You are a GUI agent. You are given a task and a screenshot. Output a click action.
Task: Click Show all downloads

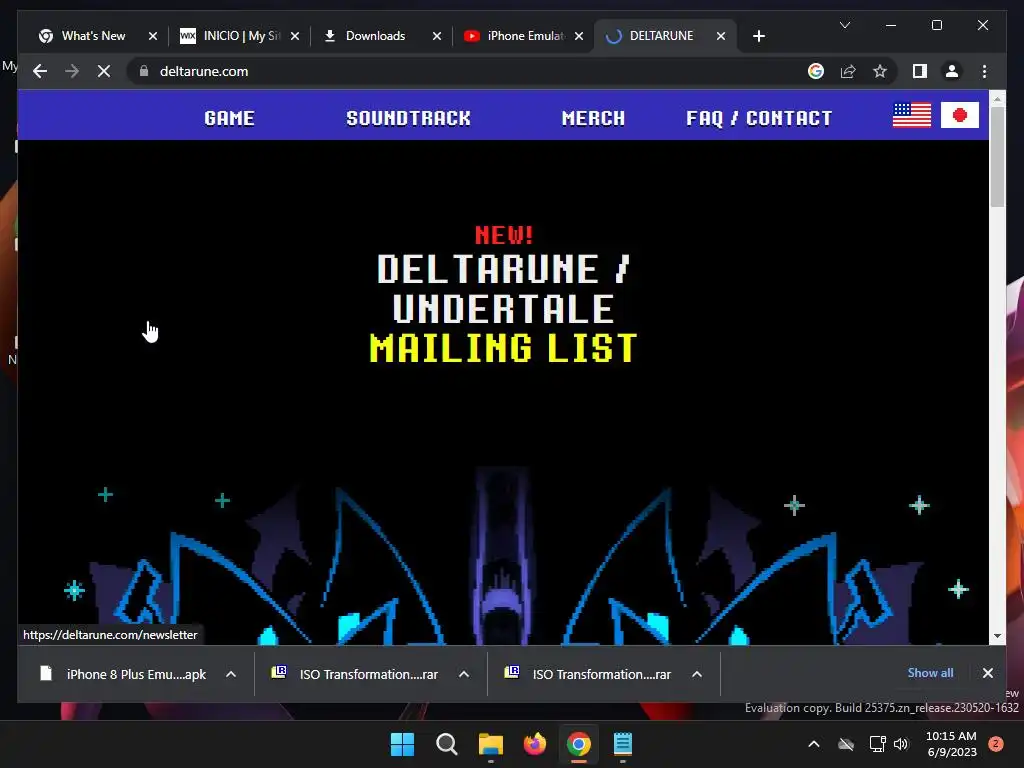coord(930,673)
